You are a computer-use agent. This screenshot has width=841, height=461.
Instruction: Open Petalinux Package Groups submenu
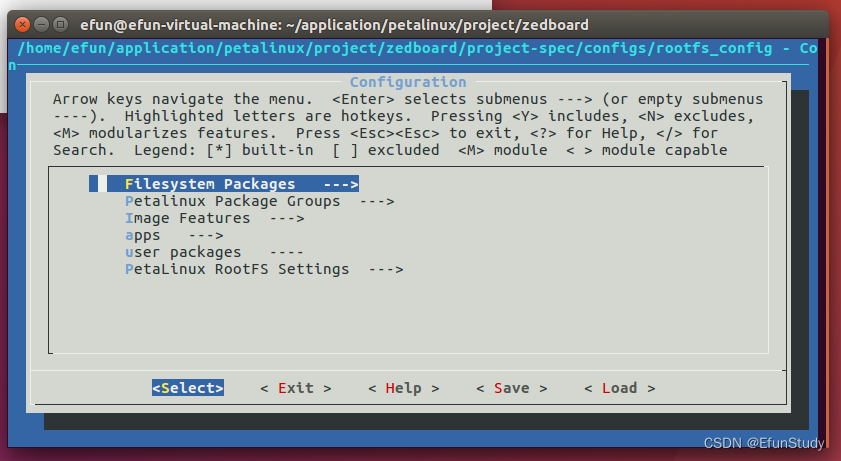click(260, 201)
